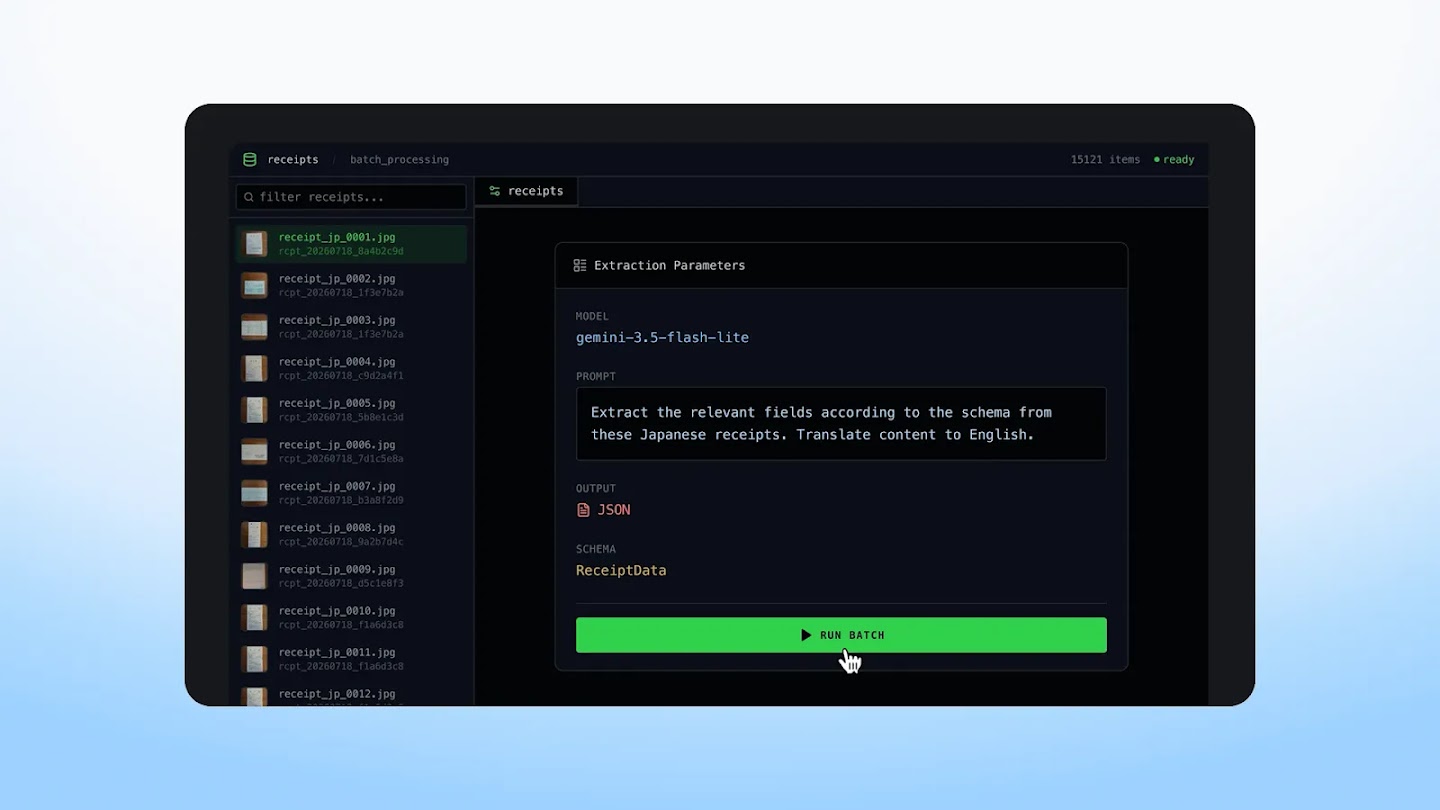Select thumbnail of receipt_jp_0002.jpg
This screenshot has width=1440, height=810.
254,285
